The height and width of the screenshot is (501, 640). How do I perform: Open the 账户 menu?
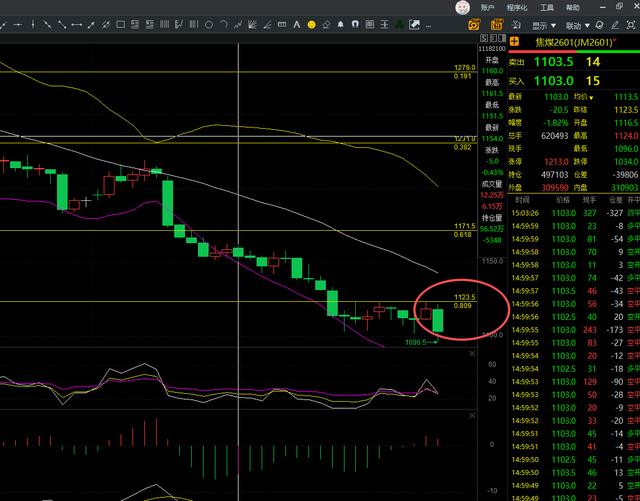tap(487, 7)
